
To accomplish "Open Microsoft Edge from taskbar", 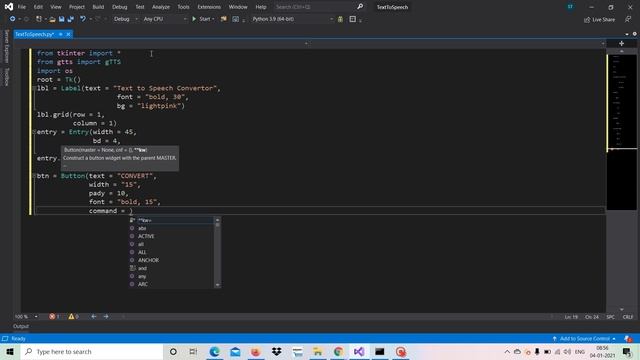I will (x=214, y=351).
